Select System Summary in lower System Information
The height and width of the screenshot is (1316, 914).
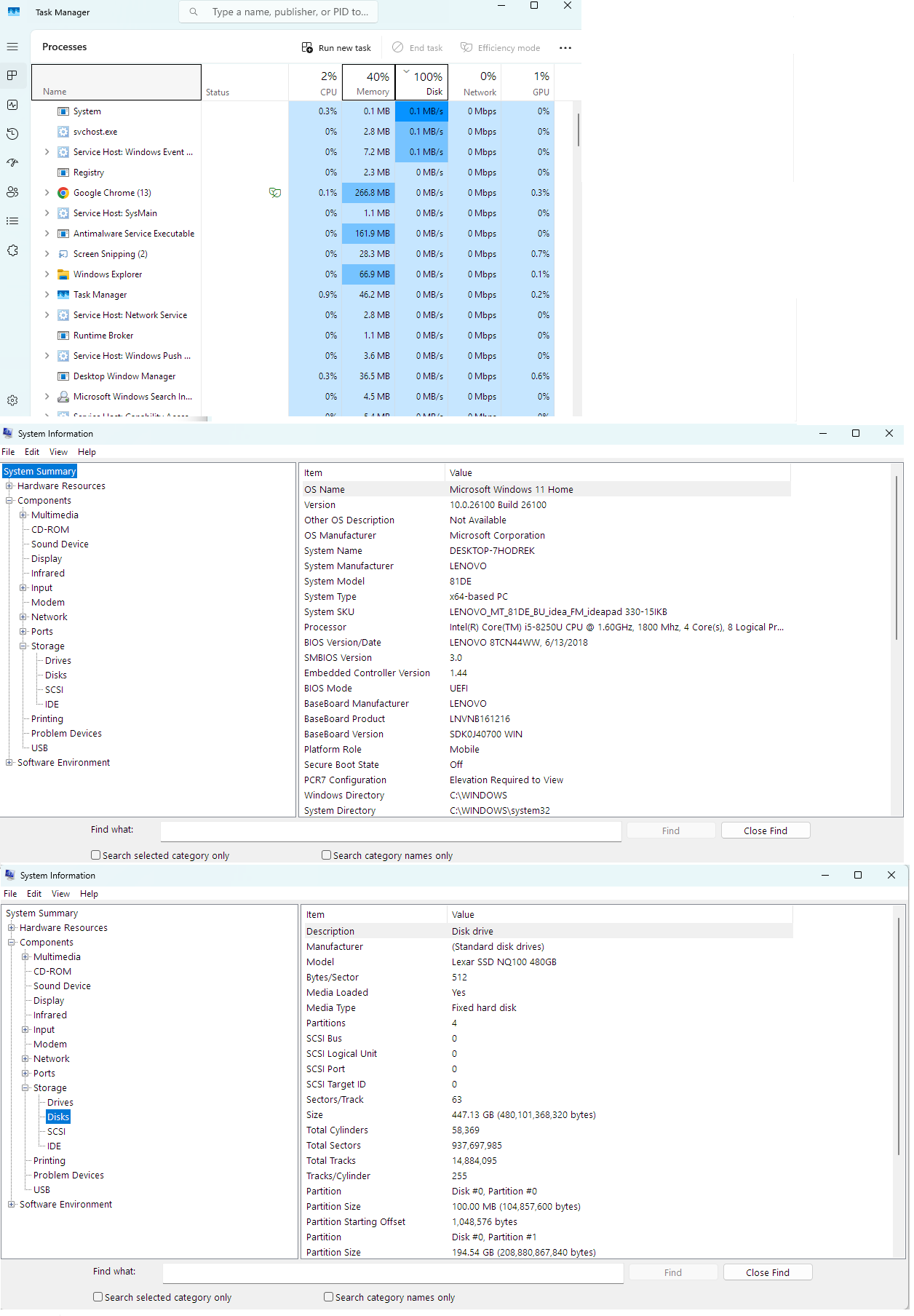point(41,913)
